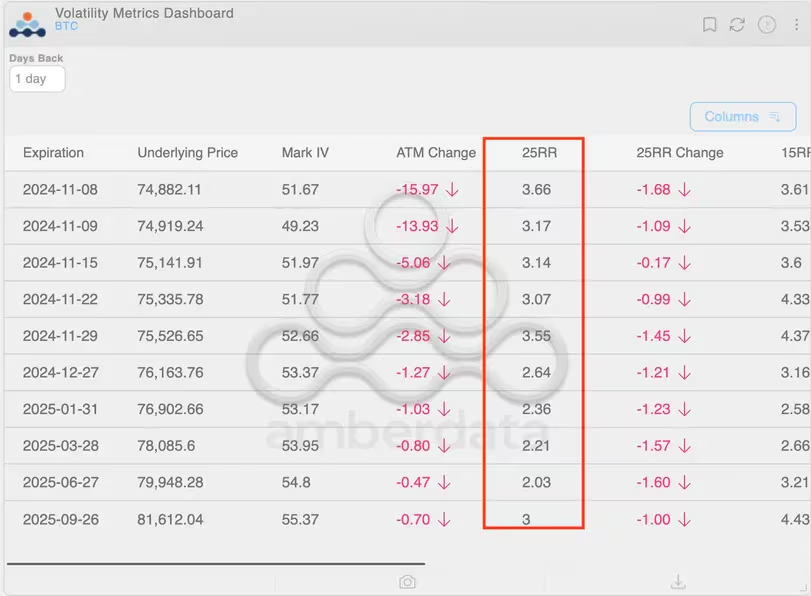This screenshot has height=596, width=811.
Task: Click underlying price 75,335.78
Action: pyautogui.click(x=170, y=300)
